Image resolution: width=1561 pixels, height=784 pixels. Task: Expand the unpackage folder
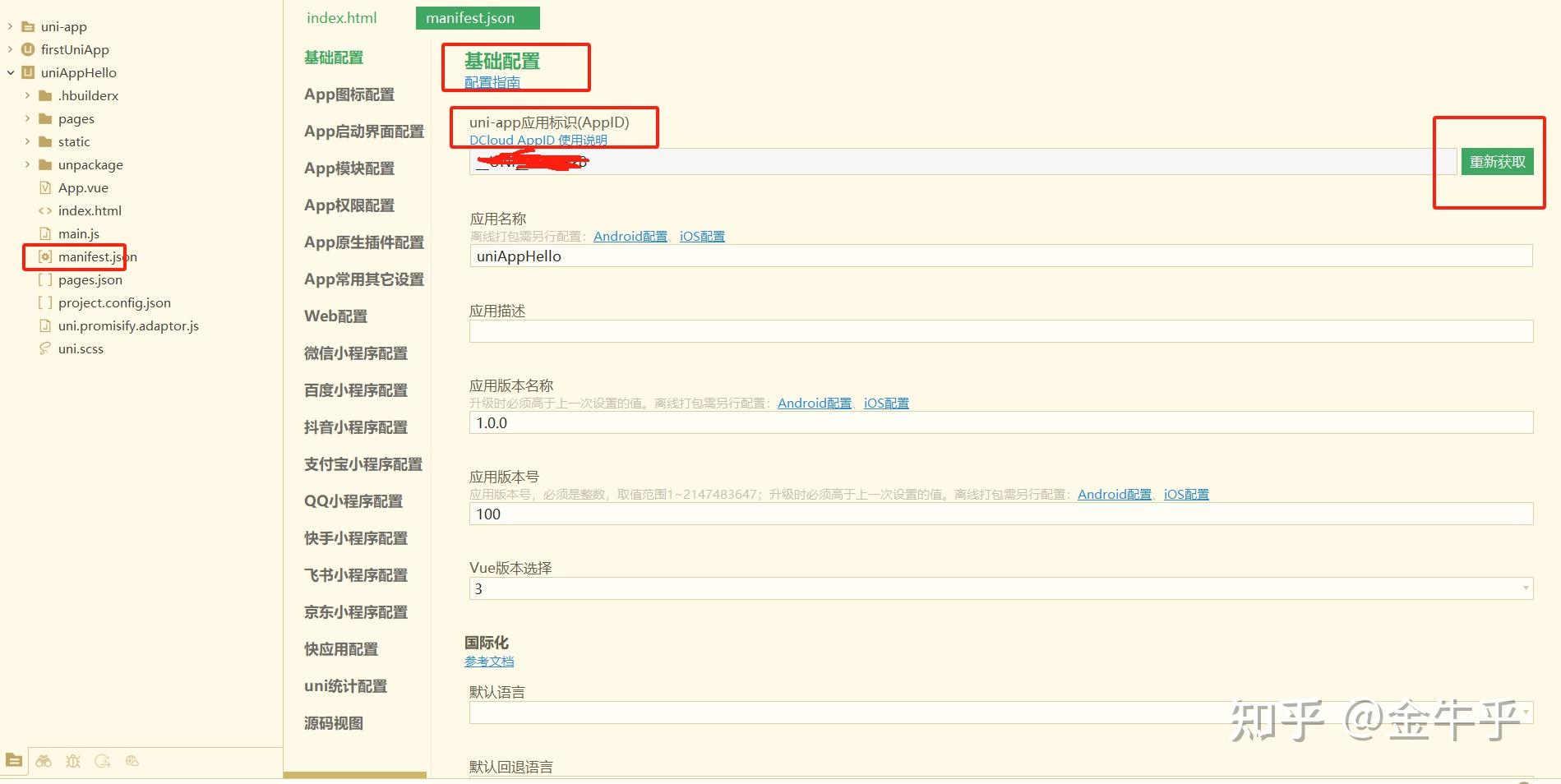coord(29,164)
